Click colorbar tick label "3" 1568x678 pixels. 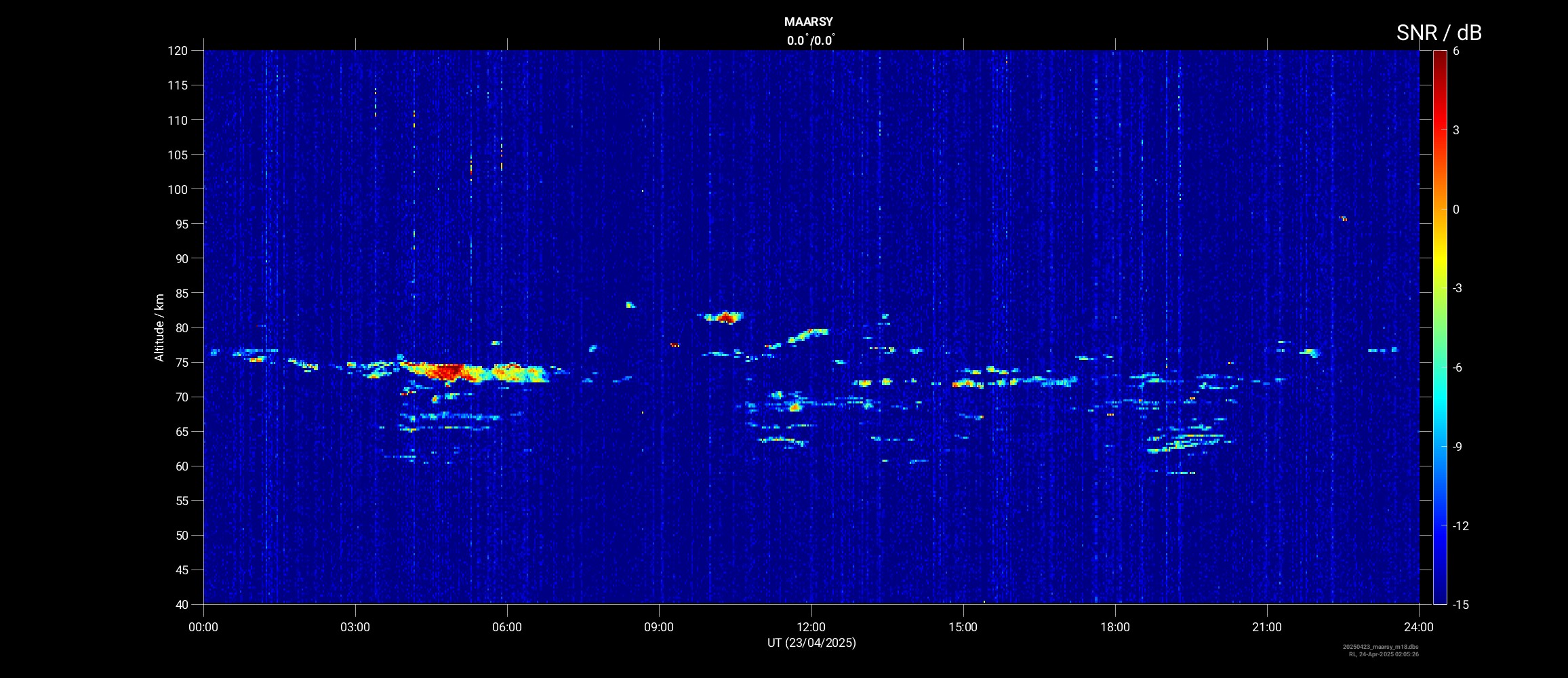pos(1456,130)
